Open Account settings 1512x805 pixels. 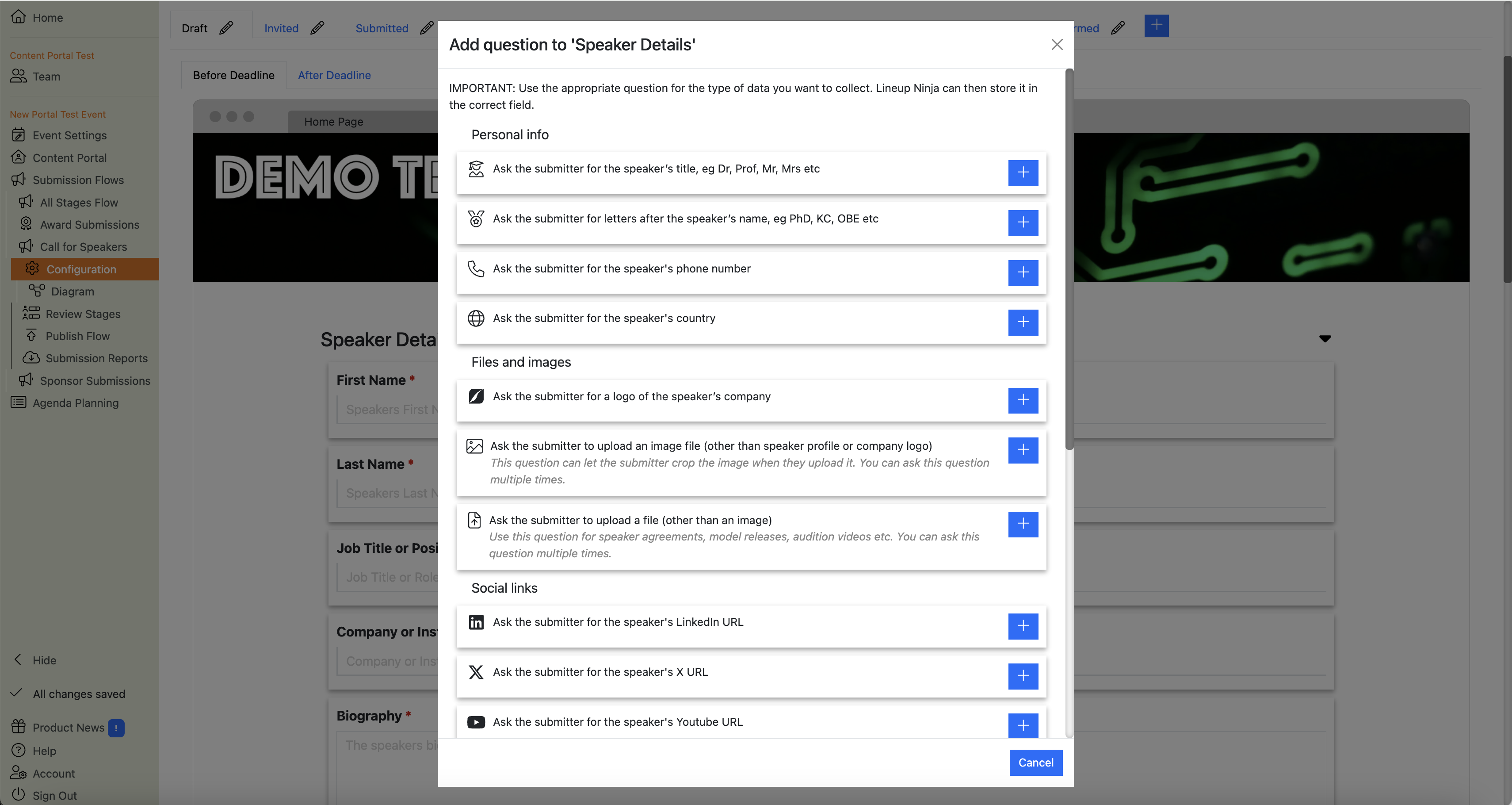pos(43,773)
